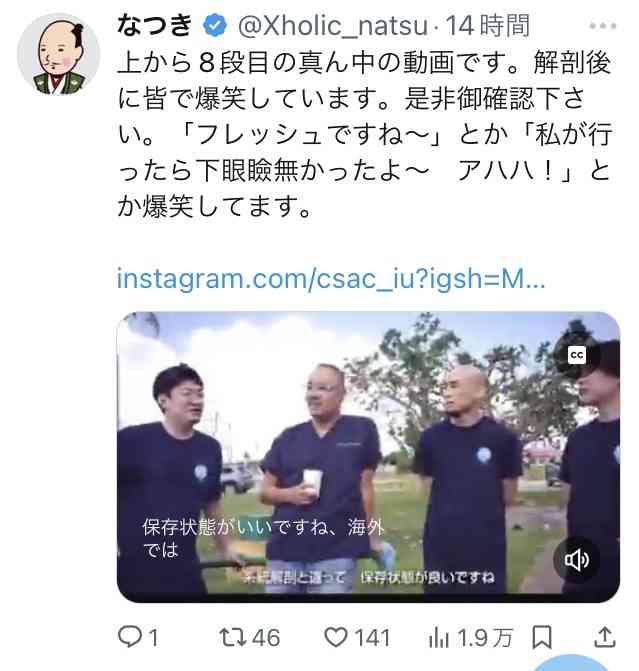Open the samurai profile avatar
This screenshot has height=671, width=639.
(x=59, y=54)
